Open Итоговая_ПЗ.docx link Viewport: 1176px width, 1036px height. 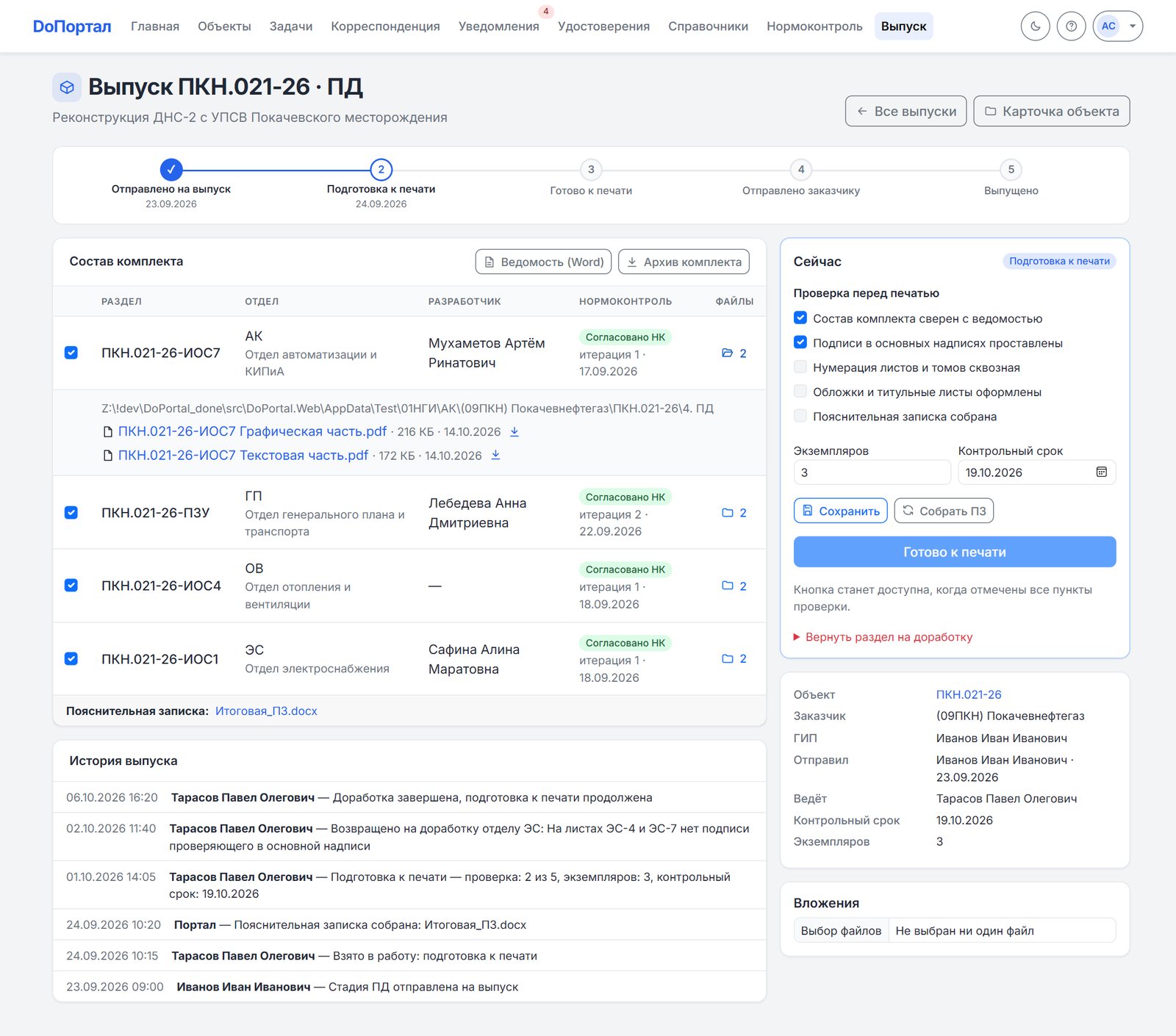pyautogui.click(x=266, y=711)
